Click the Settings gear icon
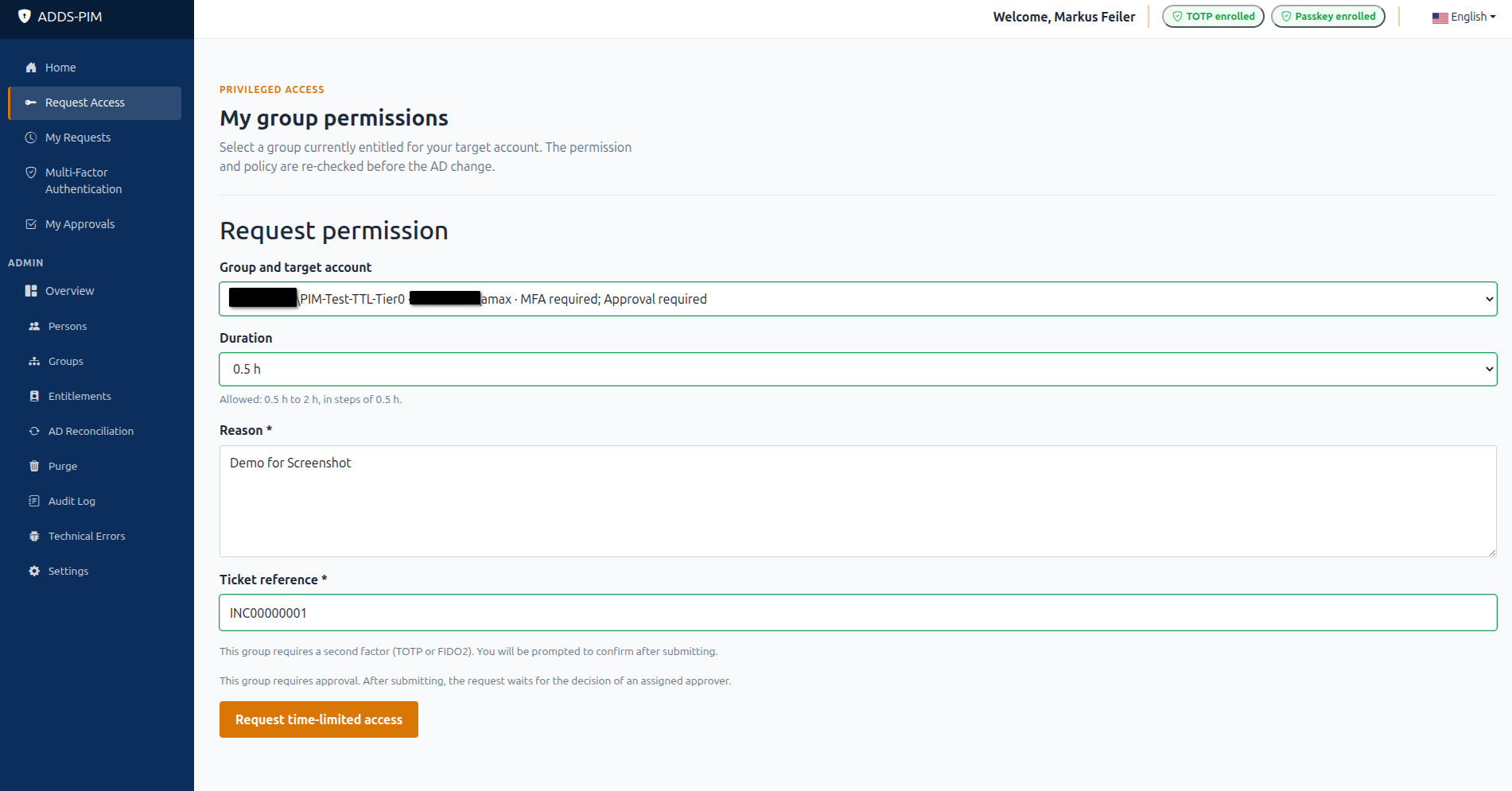Screen dimensions: 1512x791 coord(34,571)
